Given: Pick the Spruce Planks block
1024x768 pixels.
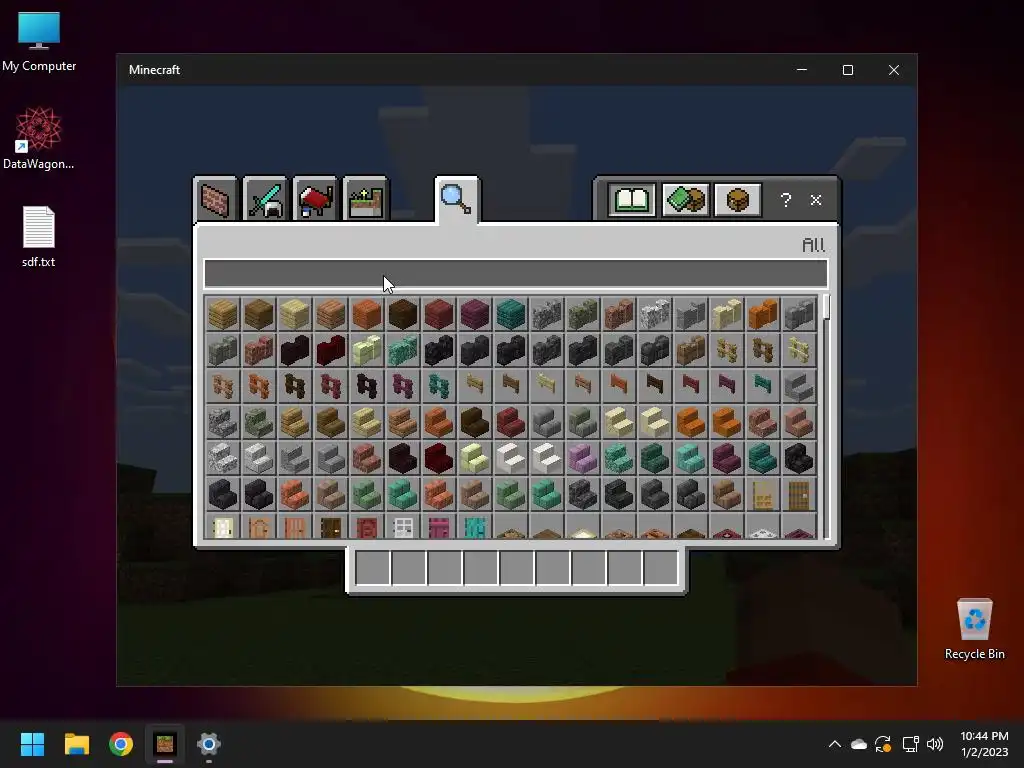Looking at the screenshot, I should coord(259,314).
